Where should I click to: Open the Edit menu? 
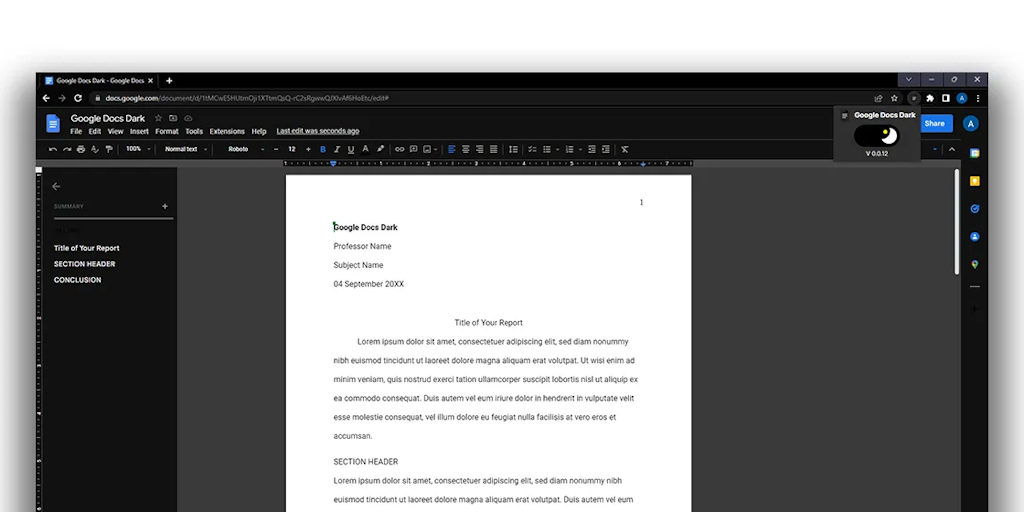95,131
